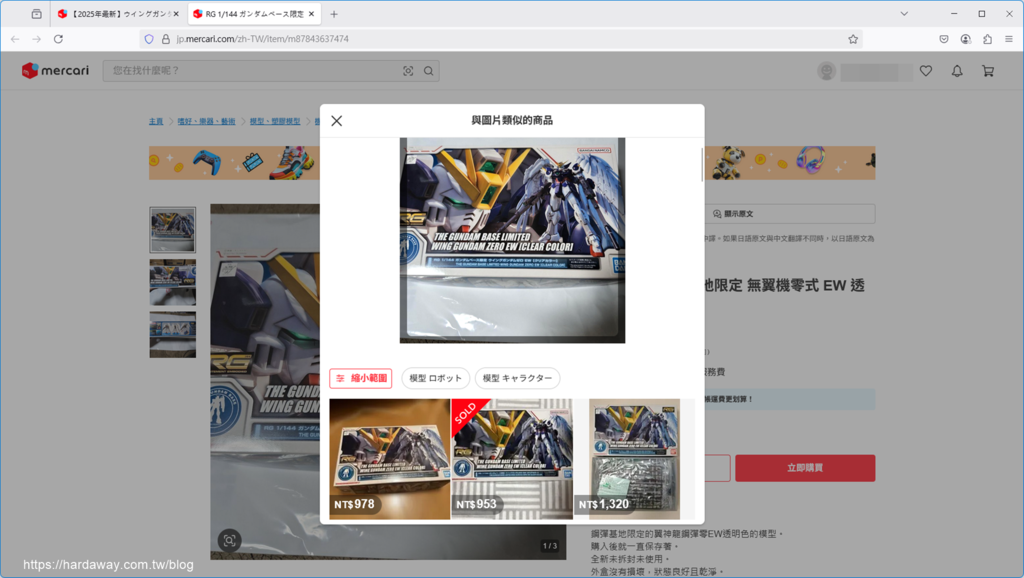Open the Pocket save icon
Viewport: 1024px width, 578px height.
tap(944, 39)
